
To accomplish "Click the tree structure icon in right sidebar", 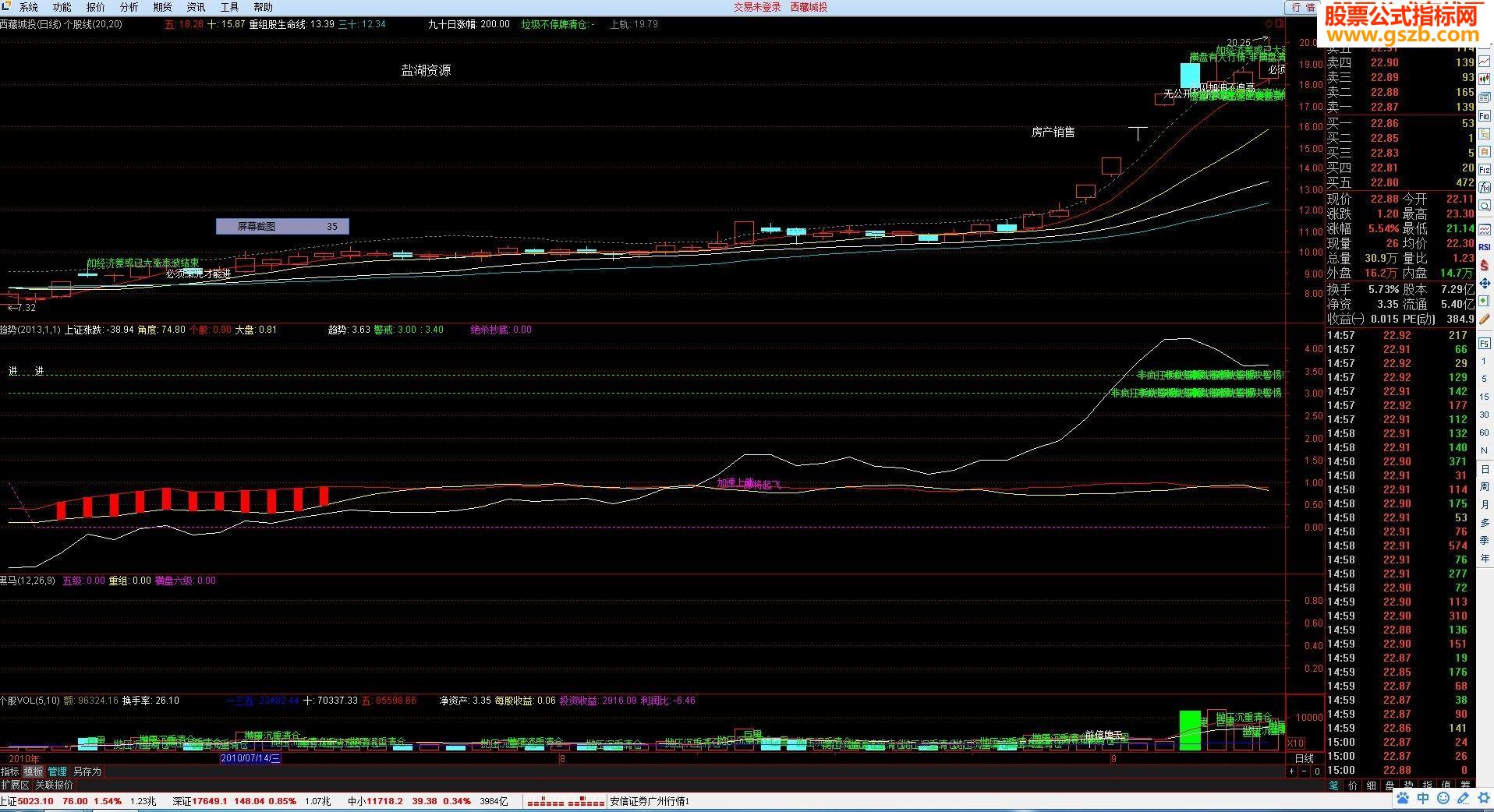I will 1485,134.
